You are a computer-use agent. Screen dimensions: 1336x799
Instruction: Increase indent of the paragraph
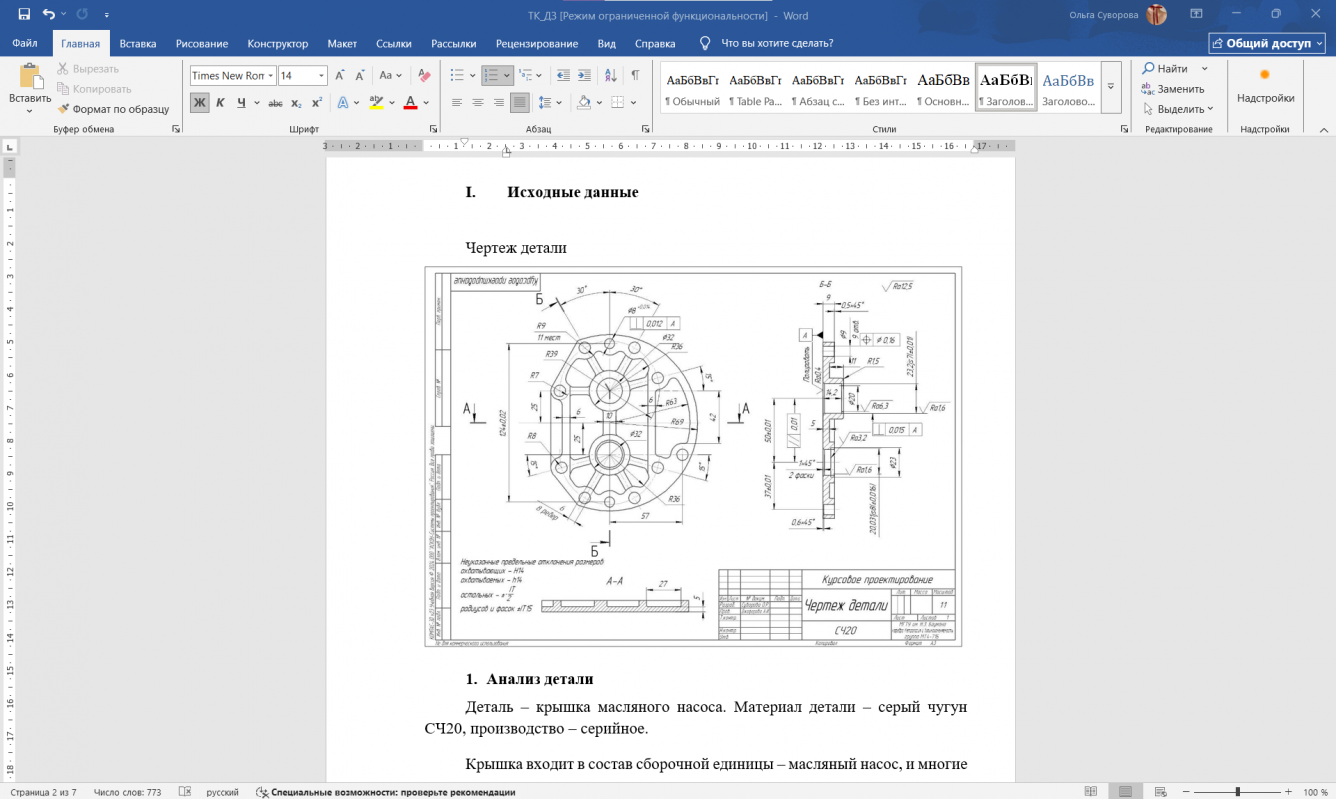pyautogui.click(x=585, y=76)
